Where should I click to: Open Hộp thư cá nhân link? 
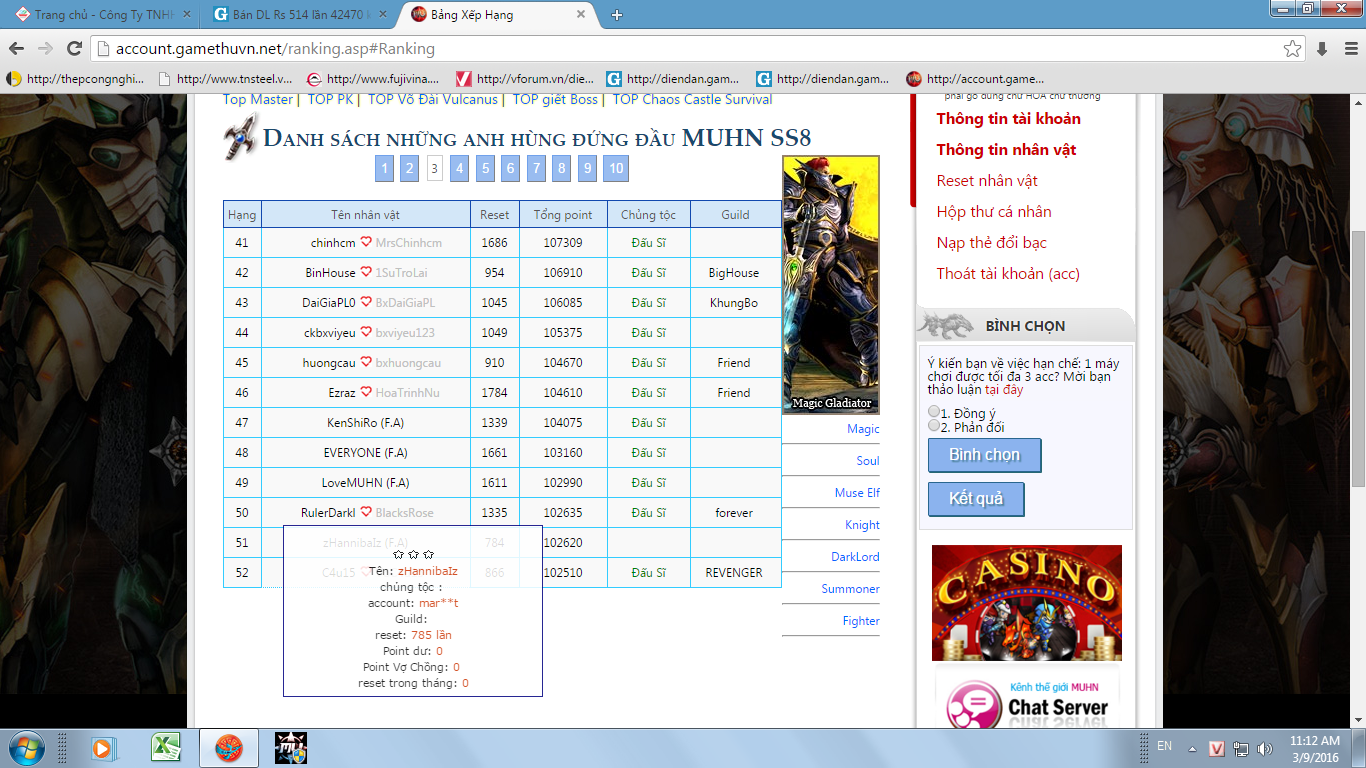[x=994, y=212]
